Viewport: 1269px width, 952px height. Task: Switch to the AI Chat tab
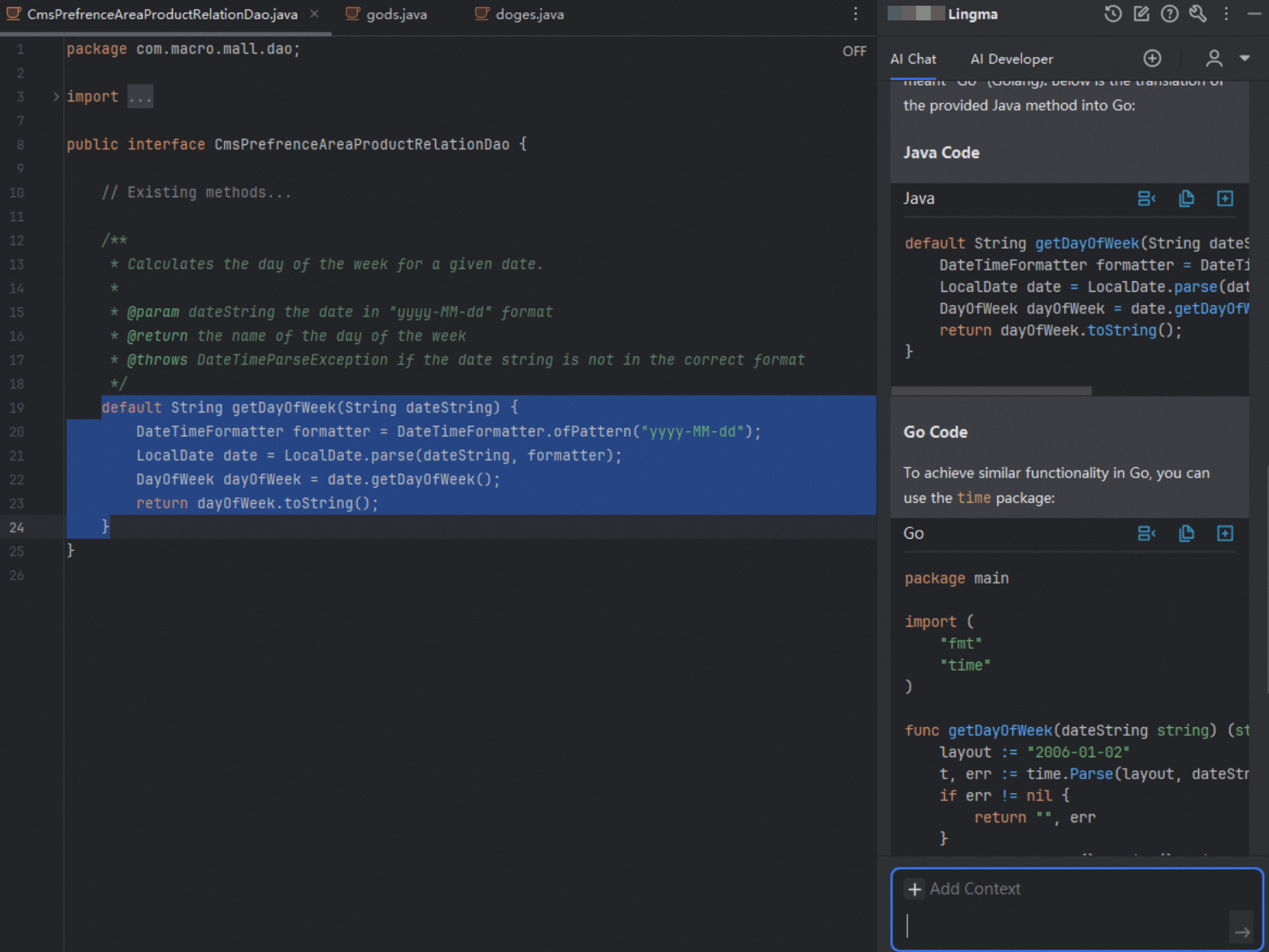(913, 59)
